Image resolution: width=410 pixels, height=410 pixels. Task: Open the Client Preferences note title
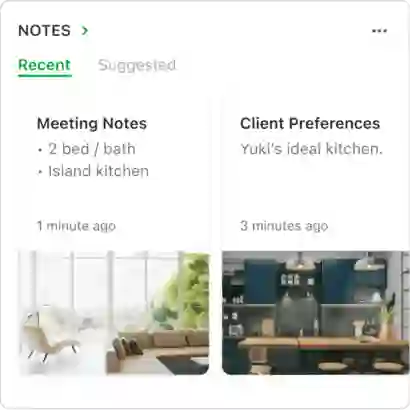[310, 124]
